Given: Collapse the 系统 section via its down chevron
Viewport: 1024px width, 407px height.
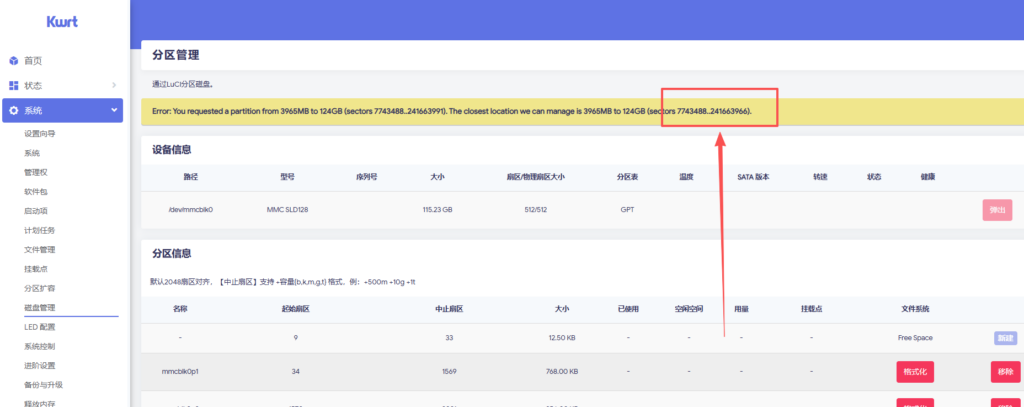Looking at the screenshot, I should click(114, 110).
